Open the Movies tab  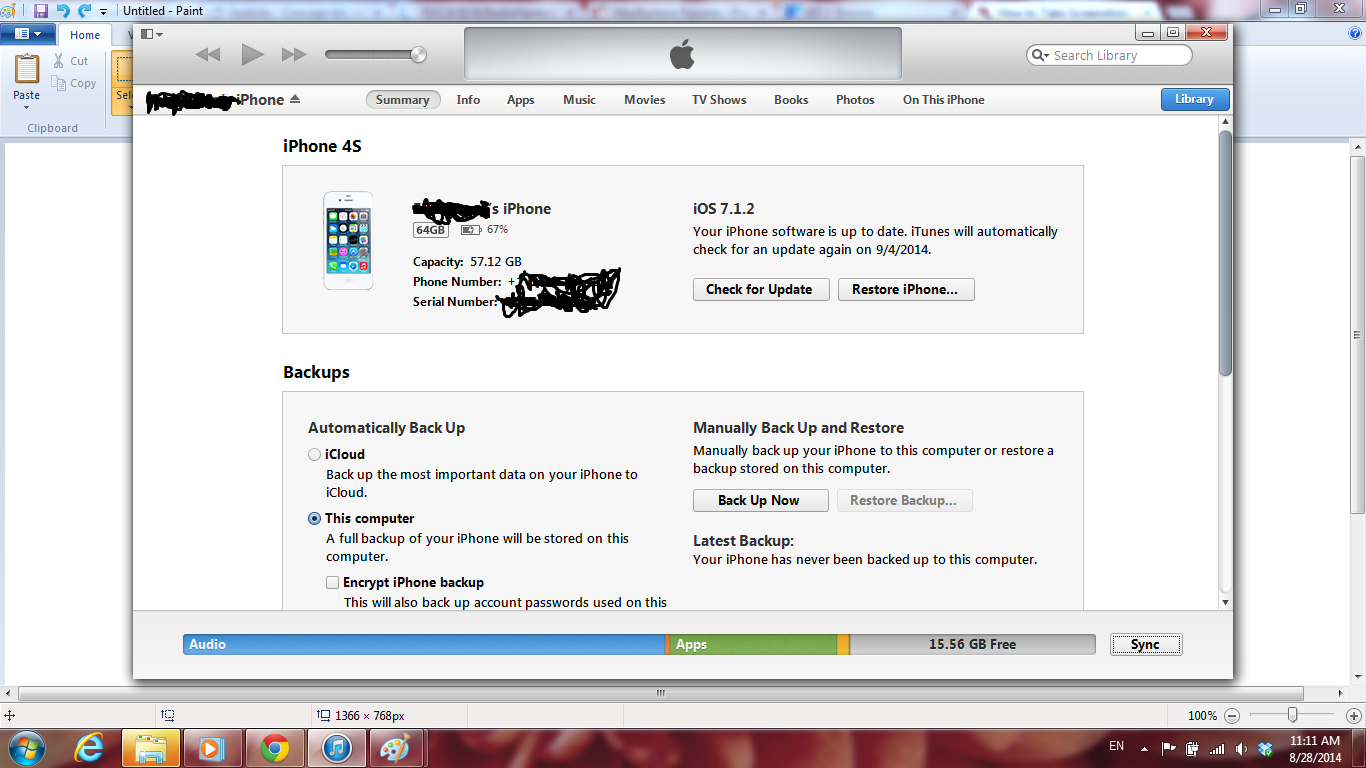[644, 100]
